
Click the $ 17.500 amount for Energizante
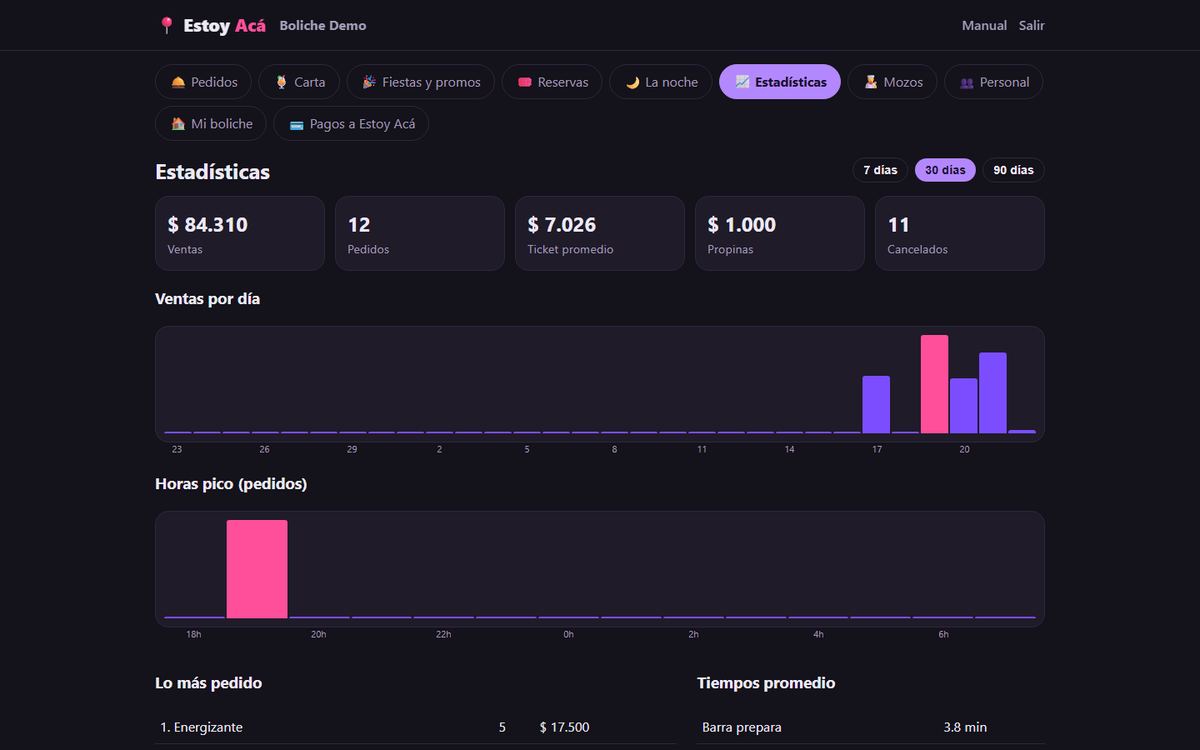tap(564, 727)
